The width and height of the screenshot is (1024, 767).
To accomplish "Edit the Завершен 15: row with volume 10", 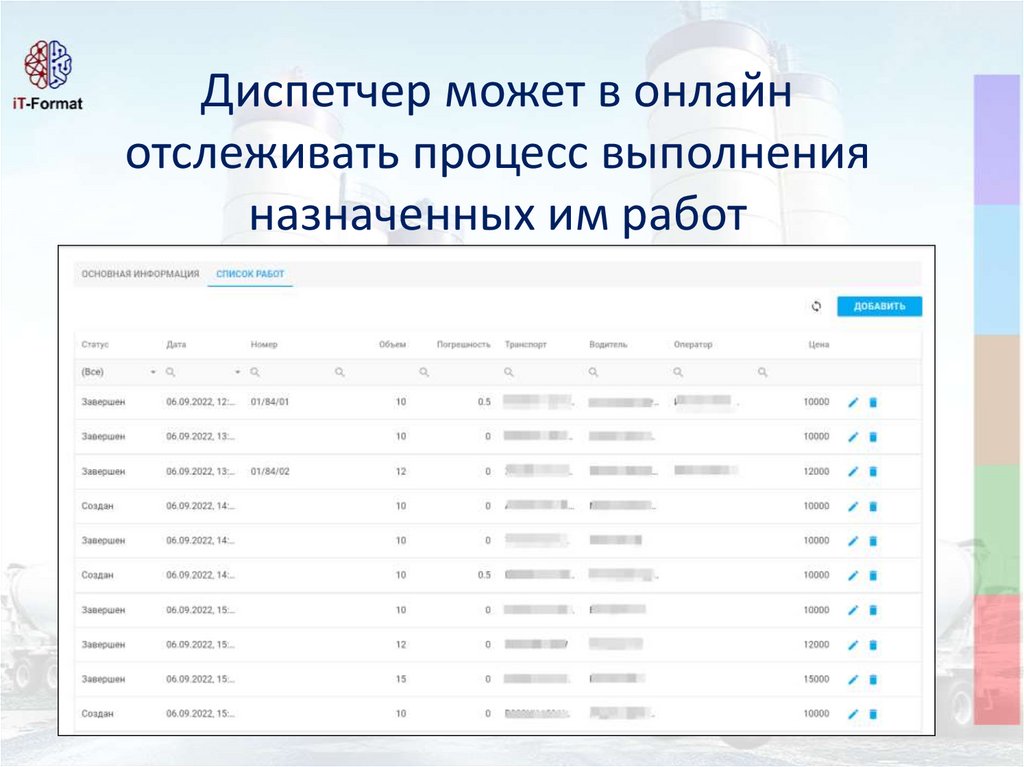I will 853,610.
